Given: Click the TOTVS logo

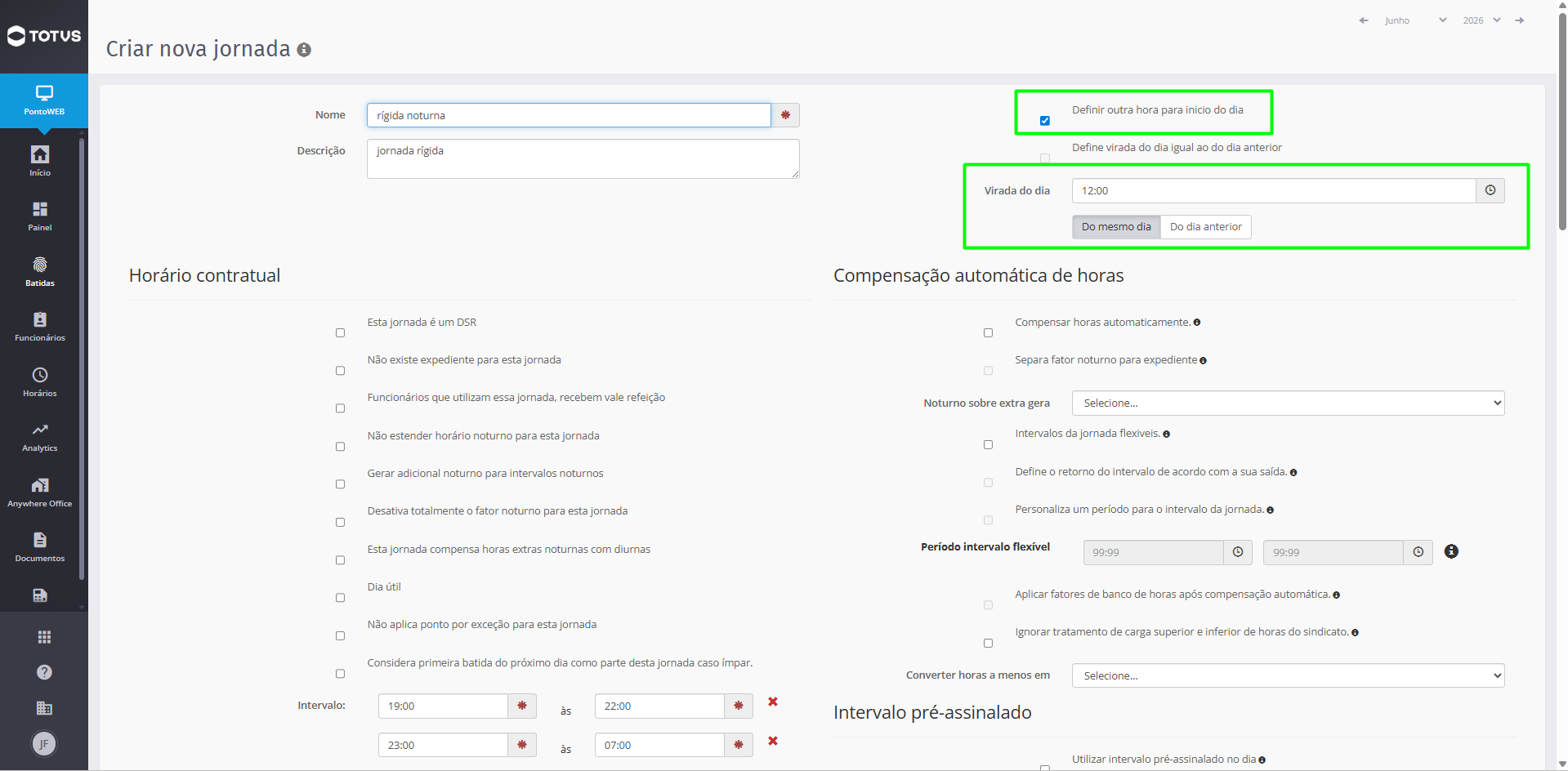Looking at the screenshot, I should coord(44,36).
